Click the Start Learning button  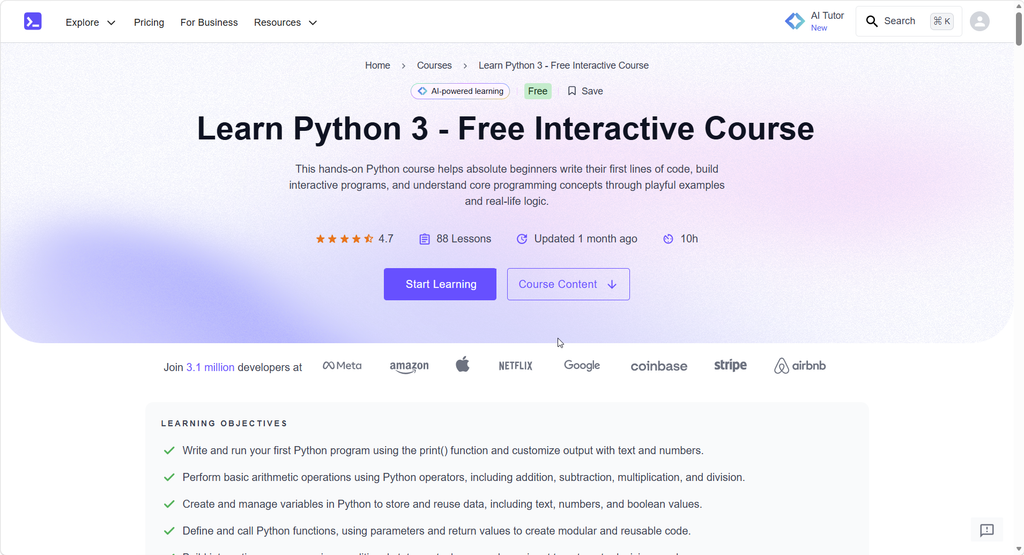point(440,284)
